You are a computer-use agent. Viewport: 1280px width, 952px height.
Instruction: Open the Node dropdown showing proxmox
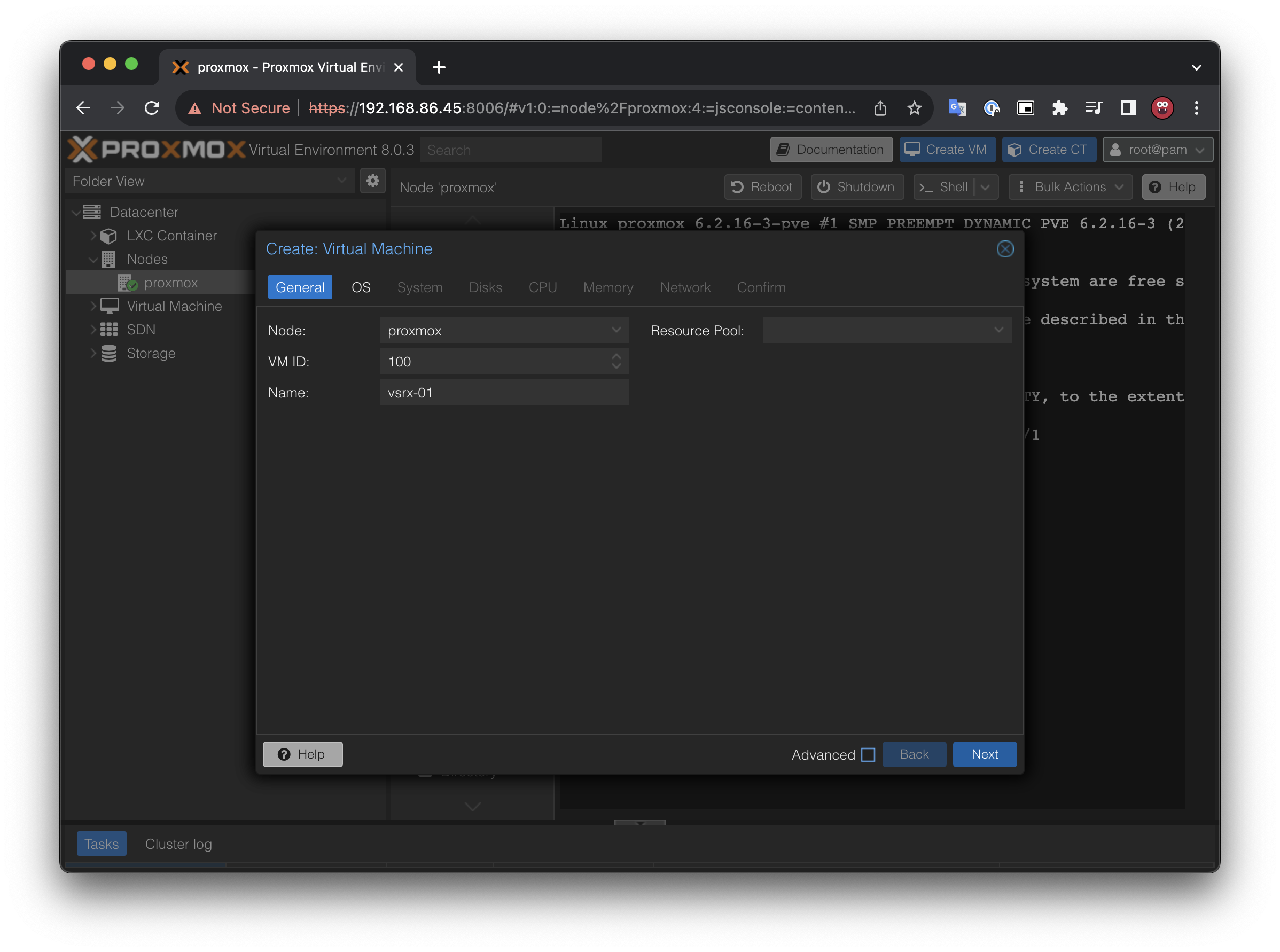(x=616, y=330)
